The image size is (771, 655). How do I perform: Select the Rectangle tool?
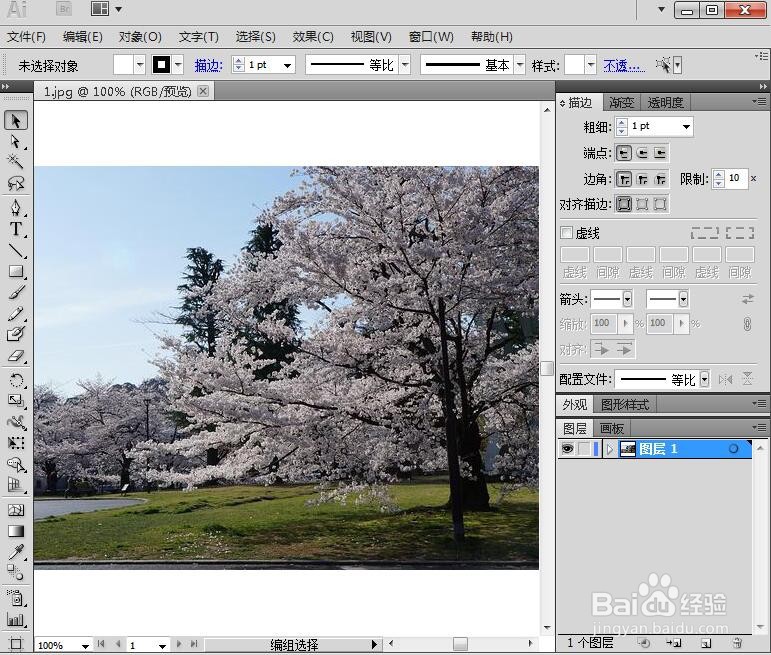(x=16, y=272)
